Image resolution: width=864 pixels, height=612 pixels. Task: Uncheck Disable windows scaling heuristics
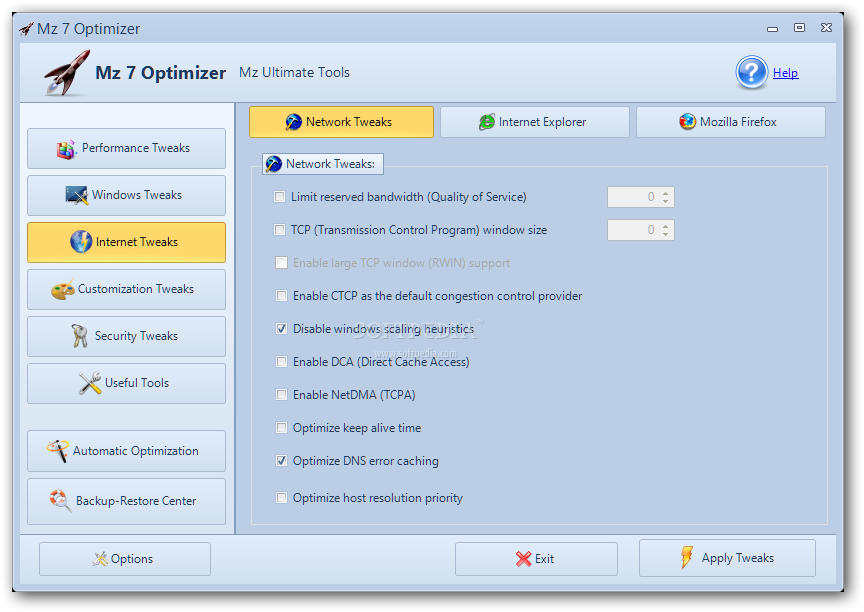tap(282, 329)
